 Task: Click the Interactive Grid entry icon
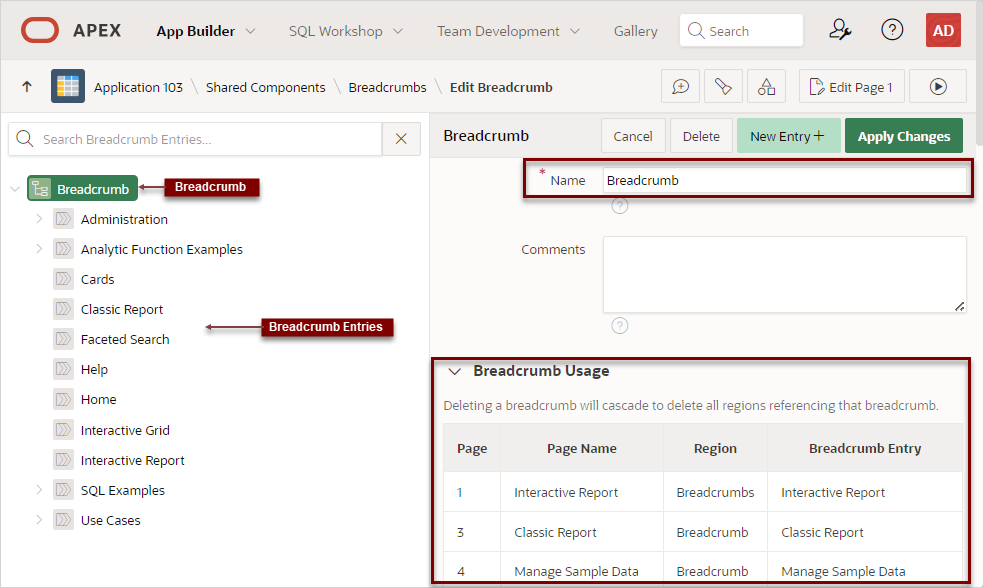[x=63, y=430]
